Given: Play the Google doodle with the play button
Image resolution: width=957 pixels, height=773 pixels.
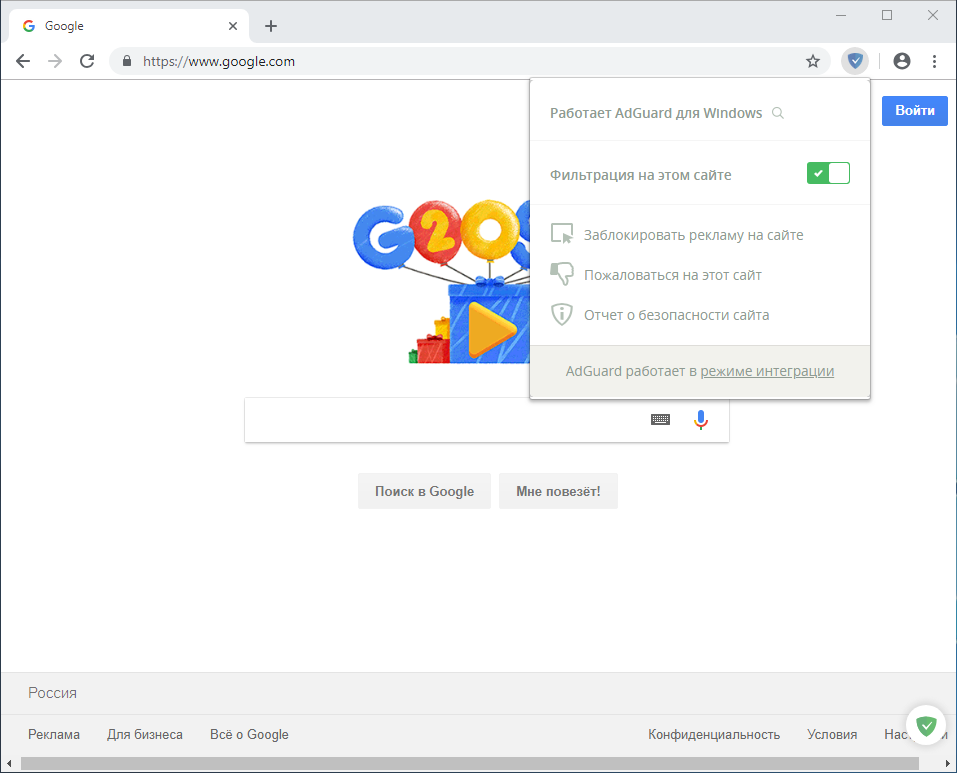Looking at the screenshot, I should (x=491, y=329).
